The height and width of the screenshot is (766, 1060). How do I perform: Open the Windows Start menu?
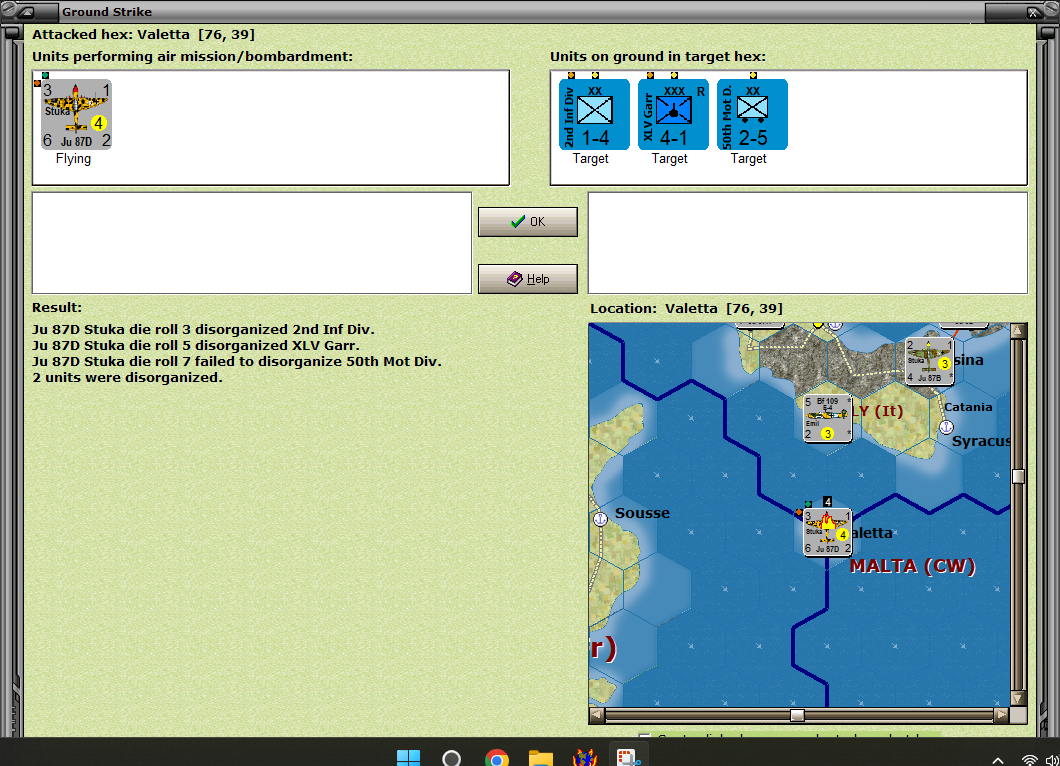click(408, 759)
